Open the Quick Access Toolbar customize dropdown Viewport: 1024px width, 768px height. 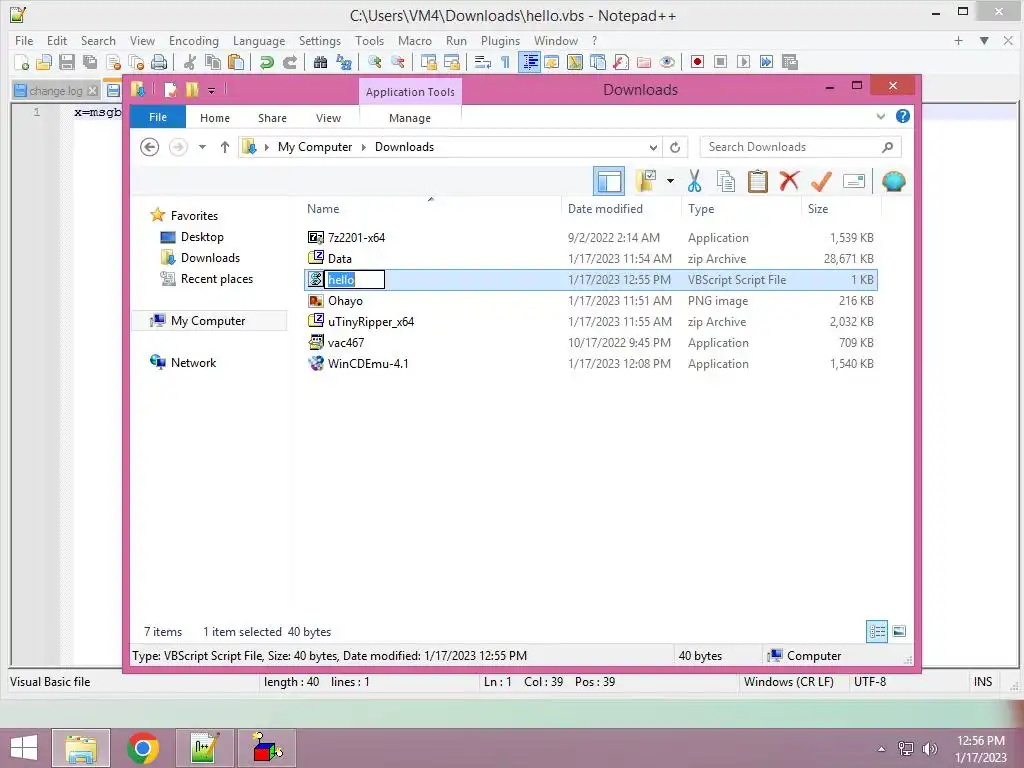(212, 90)
